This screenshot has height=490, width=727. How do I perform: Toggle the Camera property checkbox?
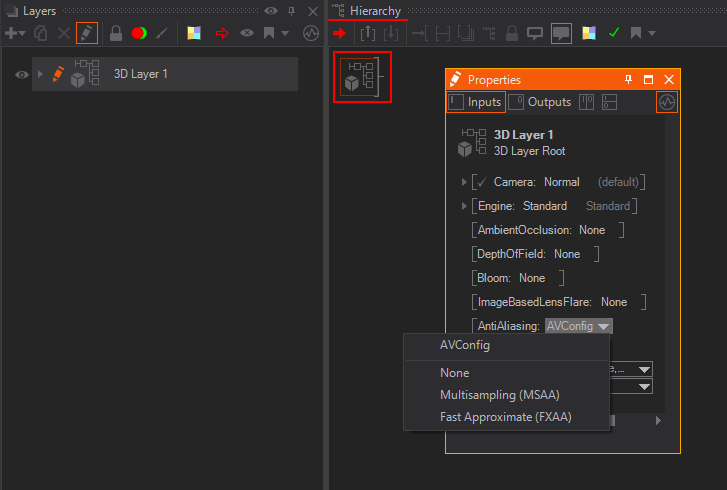point(481,182)
